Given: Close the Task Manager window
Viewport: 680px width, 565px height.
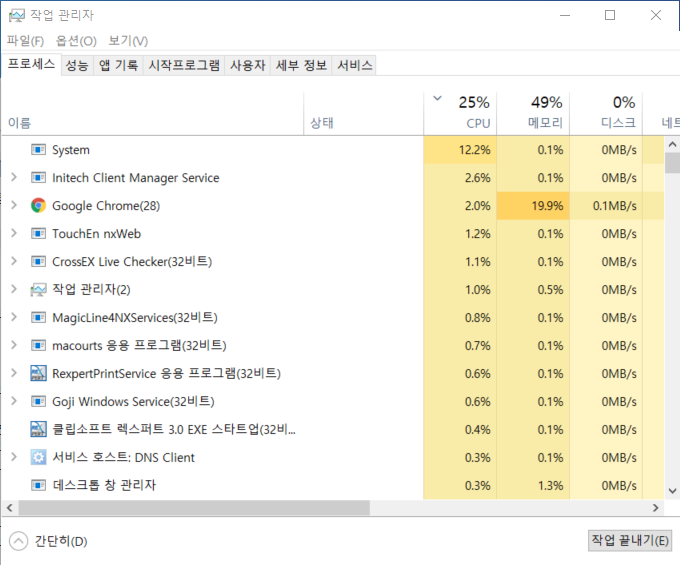Looking at the screenshot, I should tap(656, 15).
